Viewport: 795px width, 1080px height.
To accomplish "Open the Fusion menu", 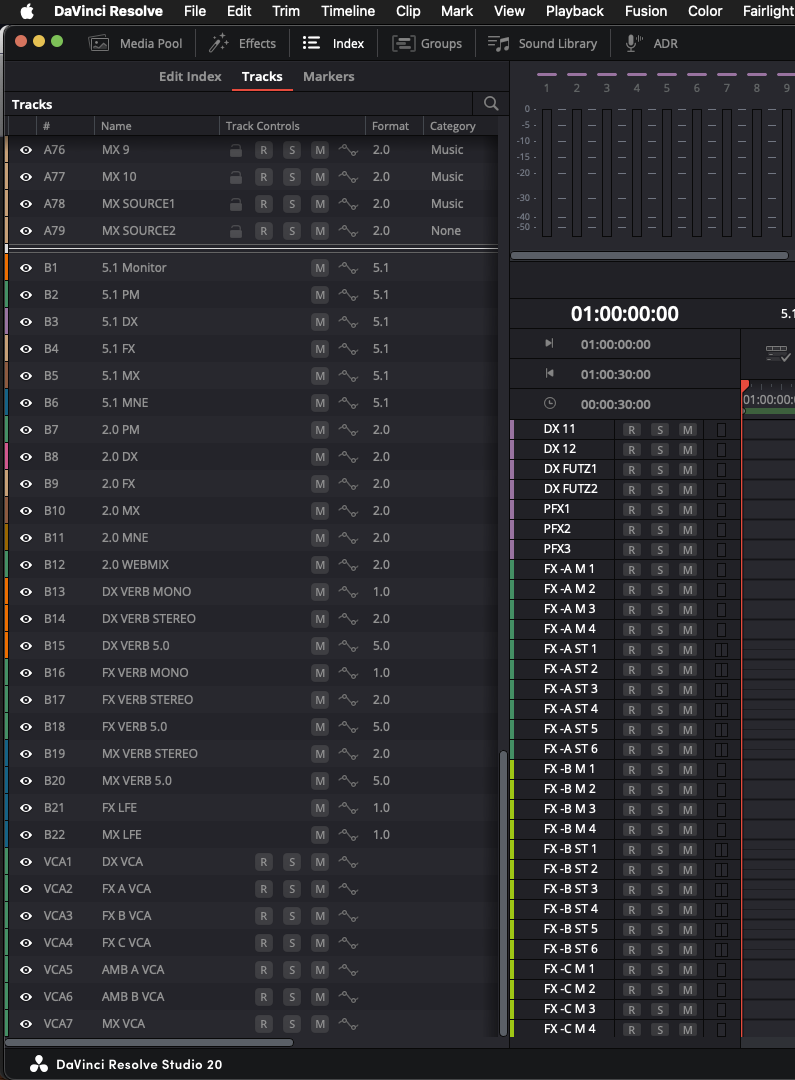I will [x=646, y=11].
